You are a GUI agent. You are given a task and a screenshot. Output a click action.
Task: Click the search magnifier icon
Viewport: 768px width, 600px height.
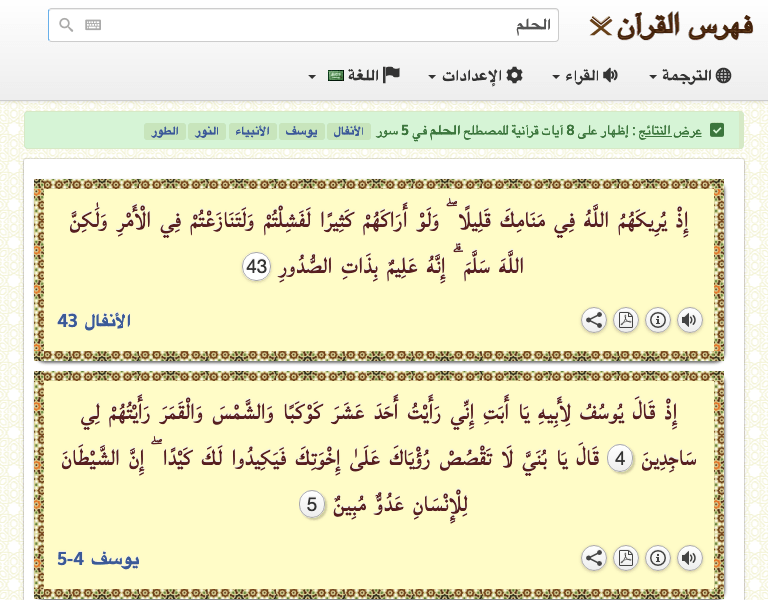click(66, 25)
